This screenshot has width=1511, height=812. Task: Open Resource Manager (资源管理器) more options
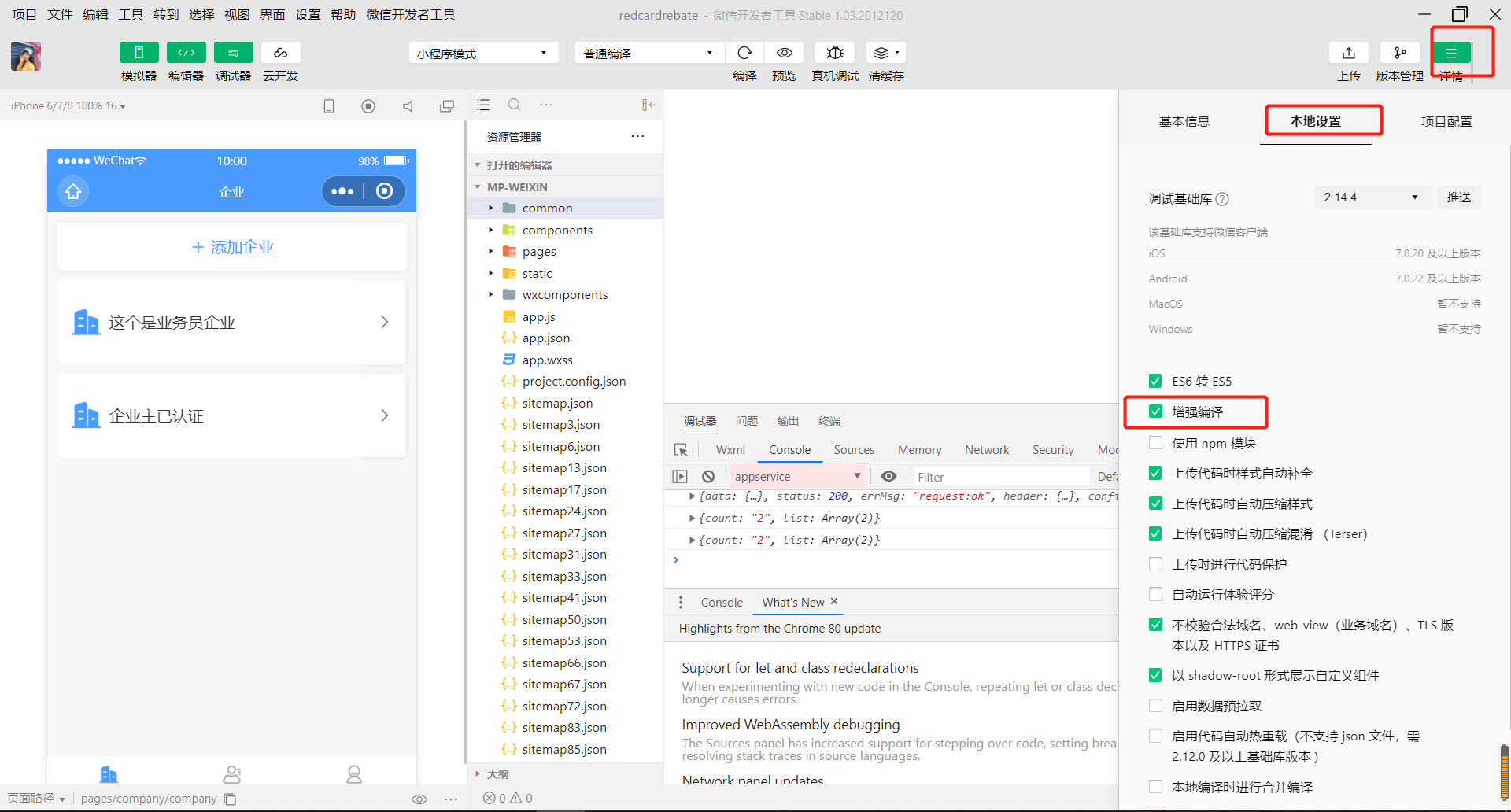(x=637, y=136)
